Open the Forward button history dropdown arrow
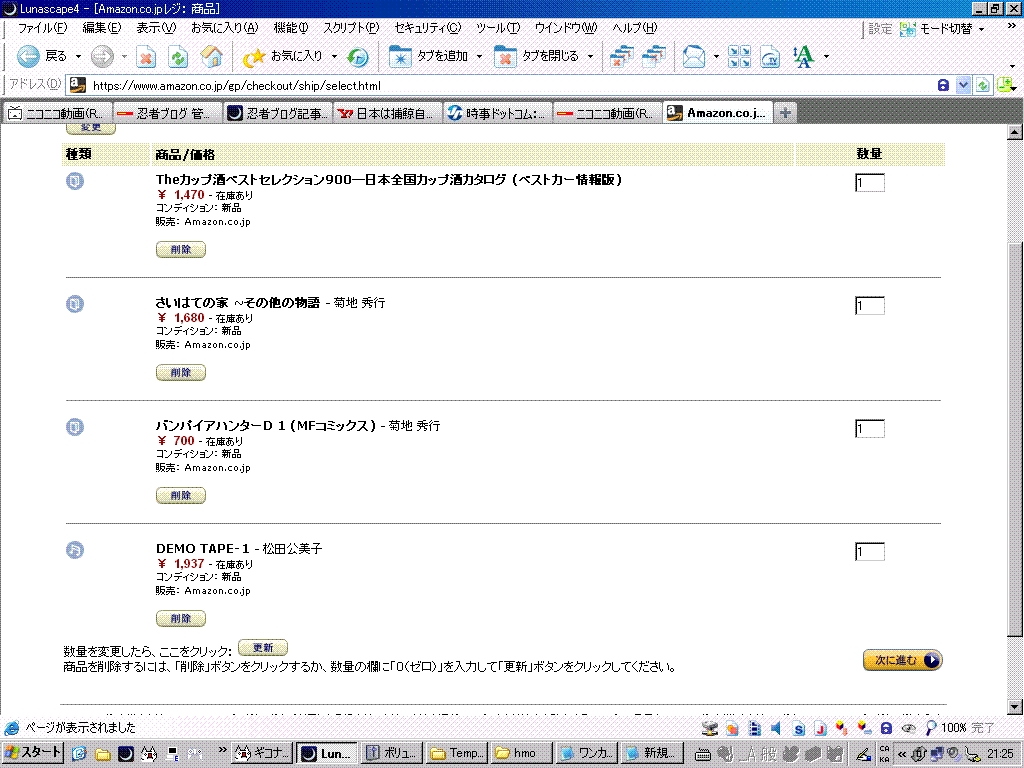The image size is (1024, 768). coord(124,57)
